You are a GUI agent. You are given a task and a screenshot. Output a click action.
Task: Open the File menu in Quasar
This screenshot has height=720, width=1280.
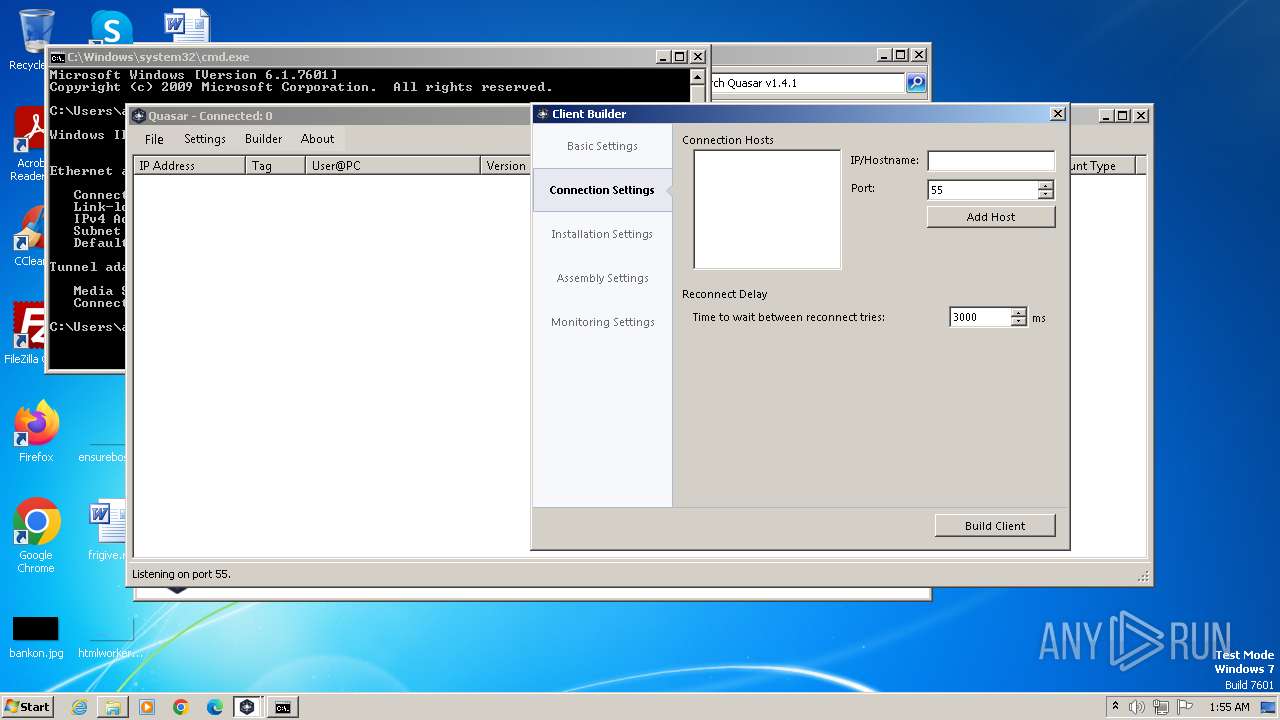pyautogui.click(x=154, y=139)
